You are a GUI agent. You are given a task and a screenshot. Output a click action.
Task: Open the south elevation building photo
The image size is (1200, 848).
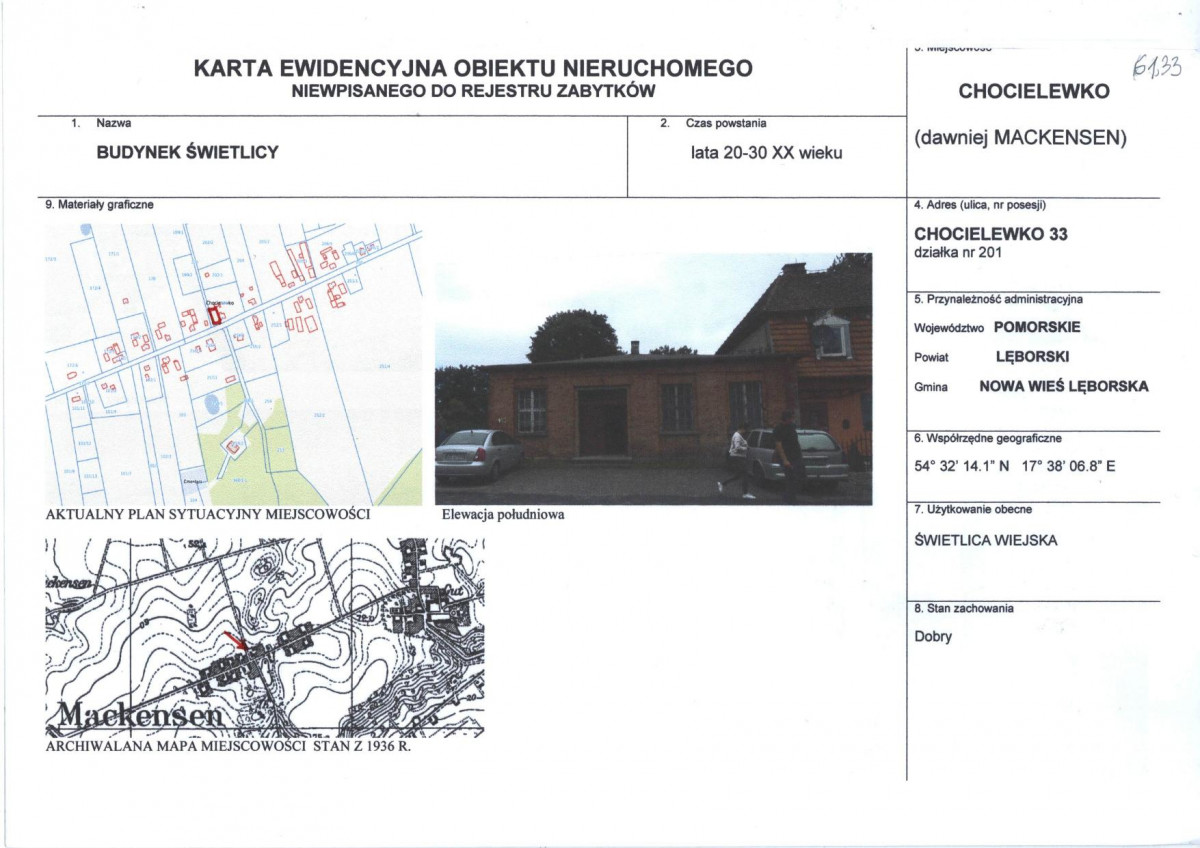(x=653, y=379)
